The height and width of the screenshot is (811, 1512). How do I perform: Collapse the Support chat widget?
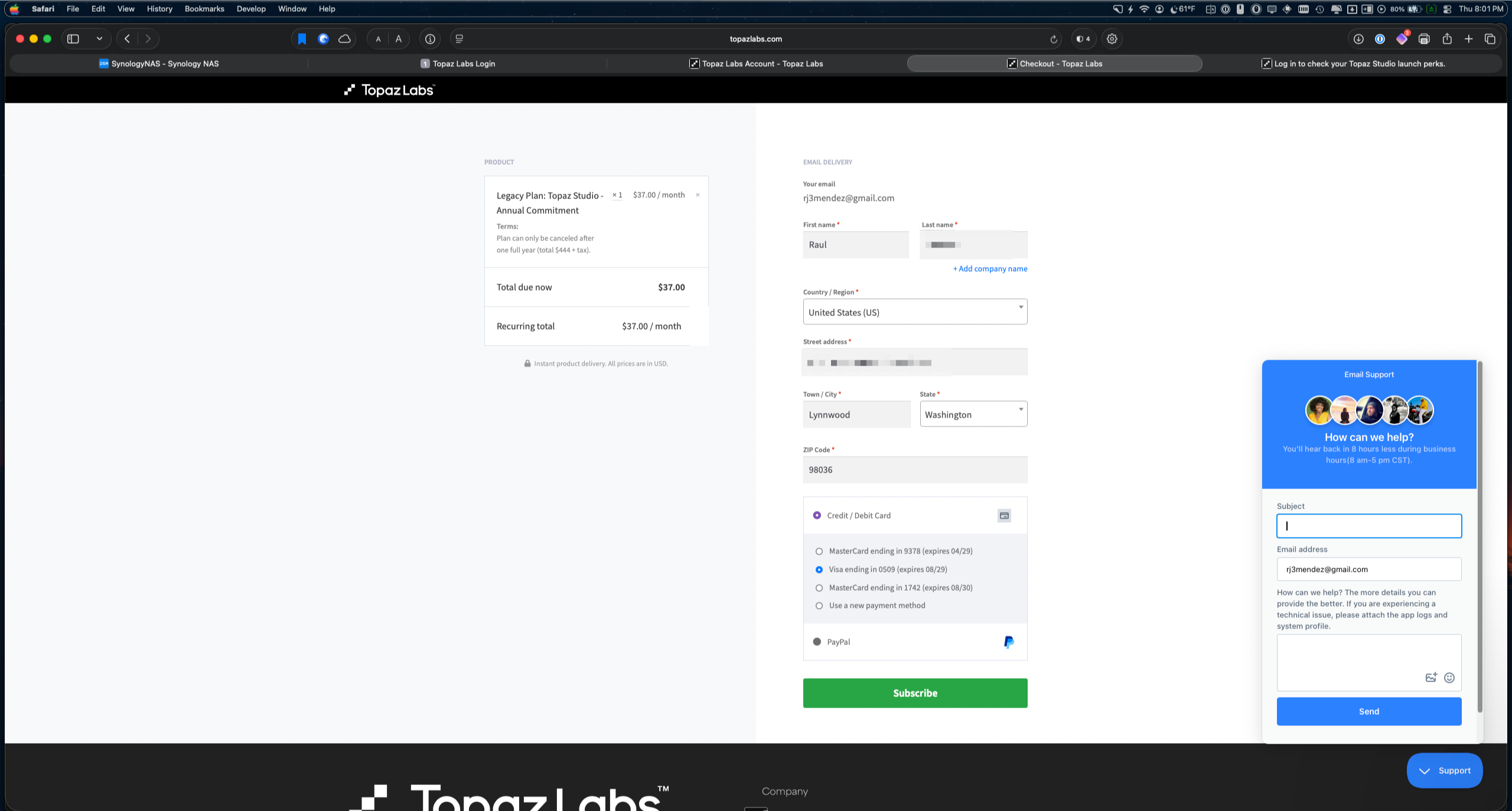point(1444,770)
